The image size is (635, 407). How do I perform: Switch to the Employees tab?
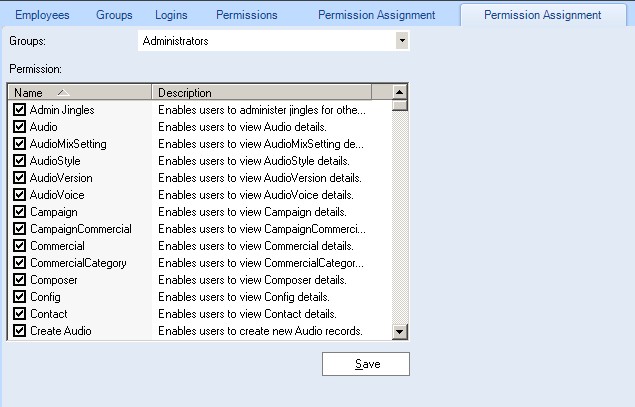coord(42,15)
